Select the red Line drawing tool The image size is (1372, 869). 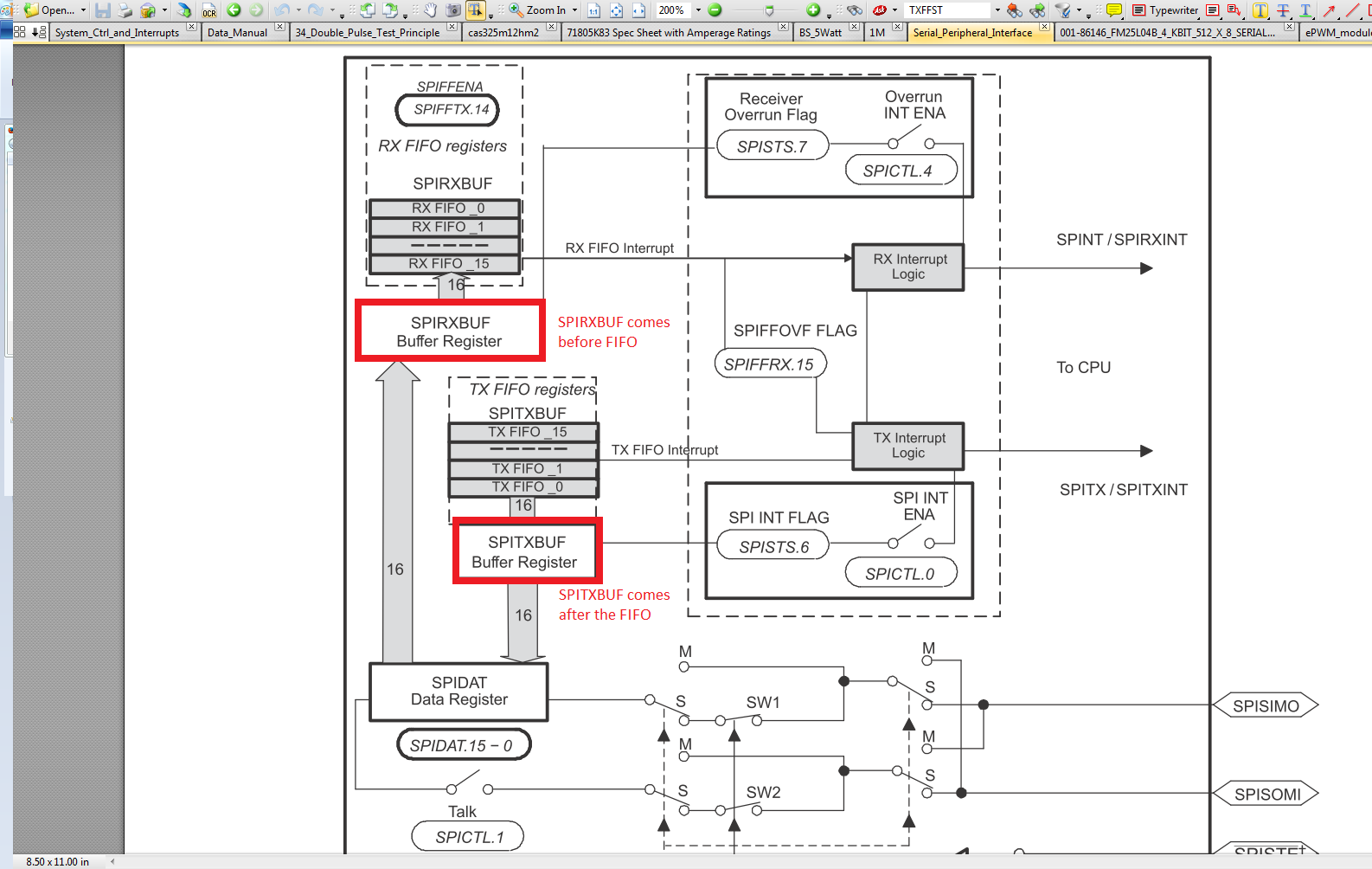click(x=1352, y=10)
